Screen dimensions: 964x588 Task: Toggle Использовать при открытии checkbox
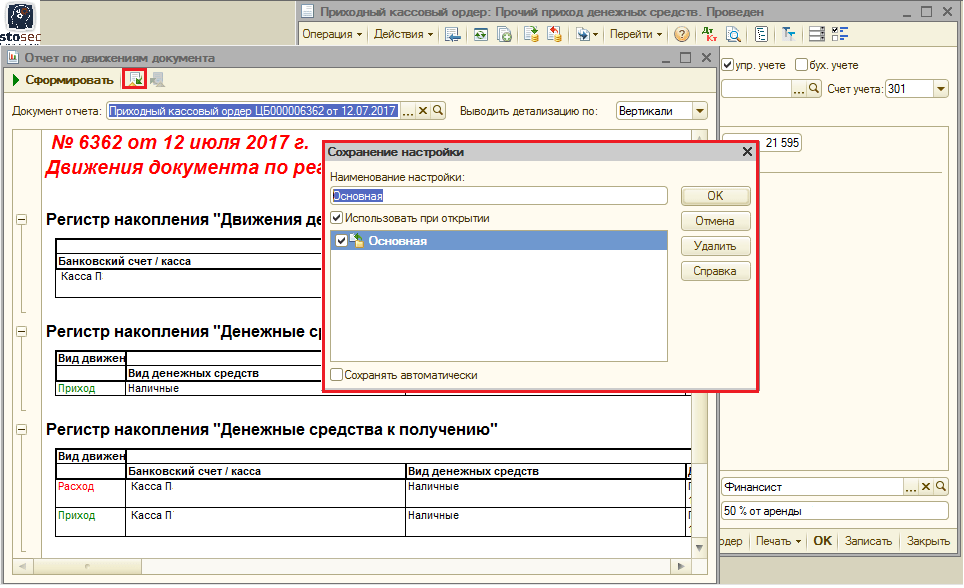click(336, 218)
